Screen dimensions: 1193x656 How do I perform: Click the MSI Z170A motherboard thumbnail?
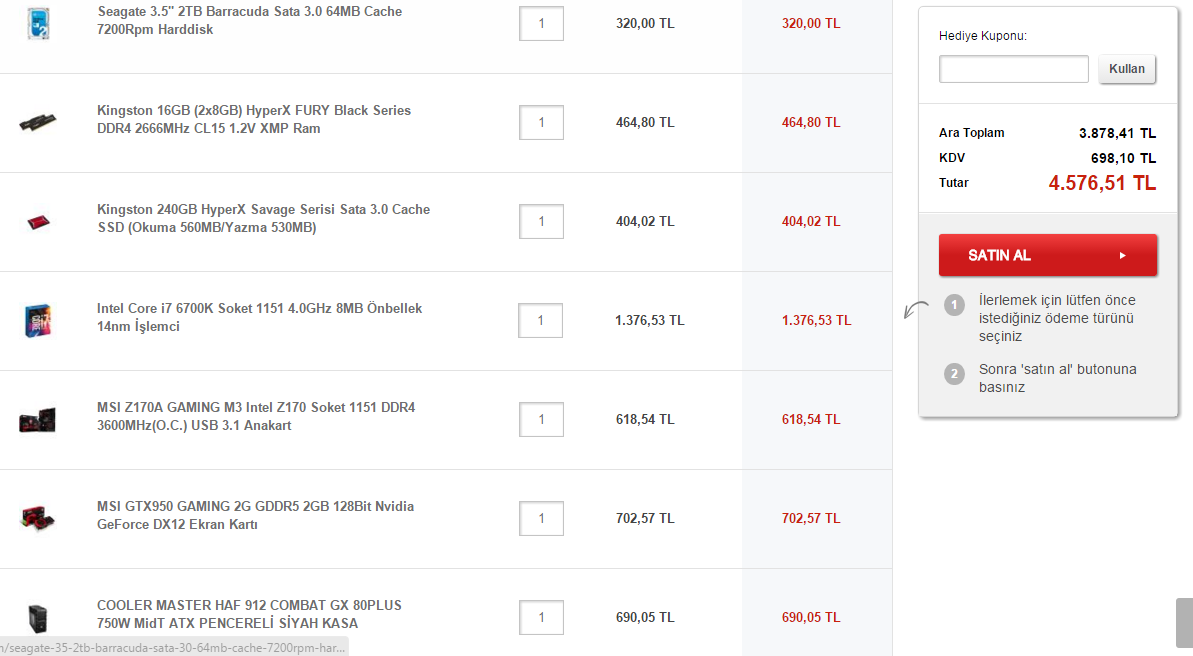click(x=37, y=419)
